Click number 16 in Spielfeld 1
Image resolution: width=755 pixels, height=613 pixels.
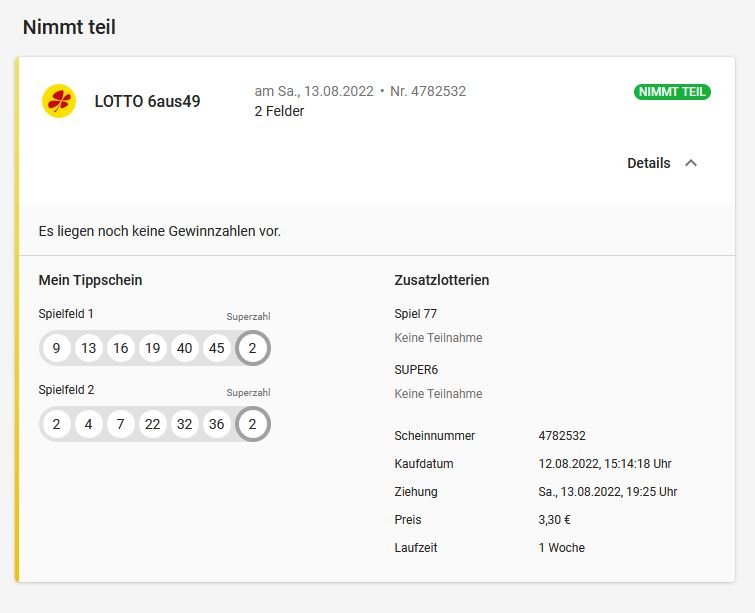point(120,348)
